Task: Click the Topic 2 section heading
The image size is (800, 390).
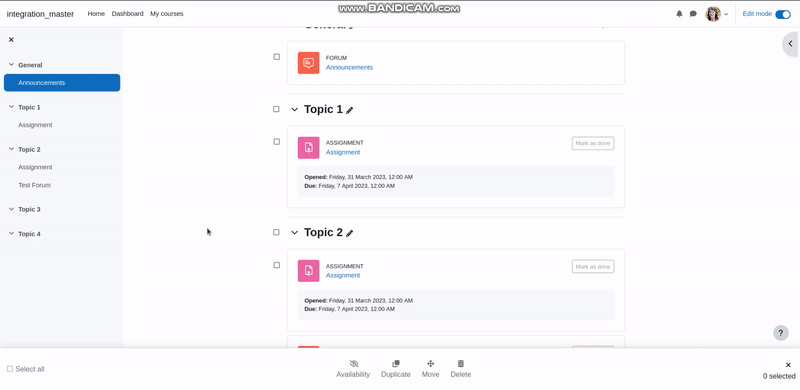Action: (x=323, y=232)
